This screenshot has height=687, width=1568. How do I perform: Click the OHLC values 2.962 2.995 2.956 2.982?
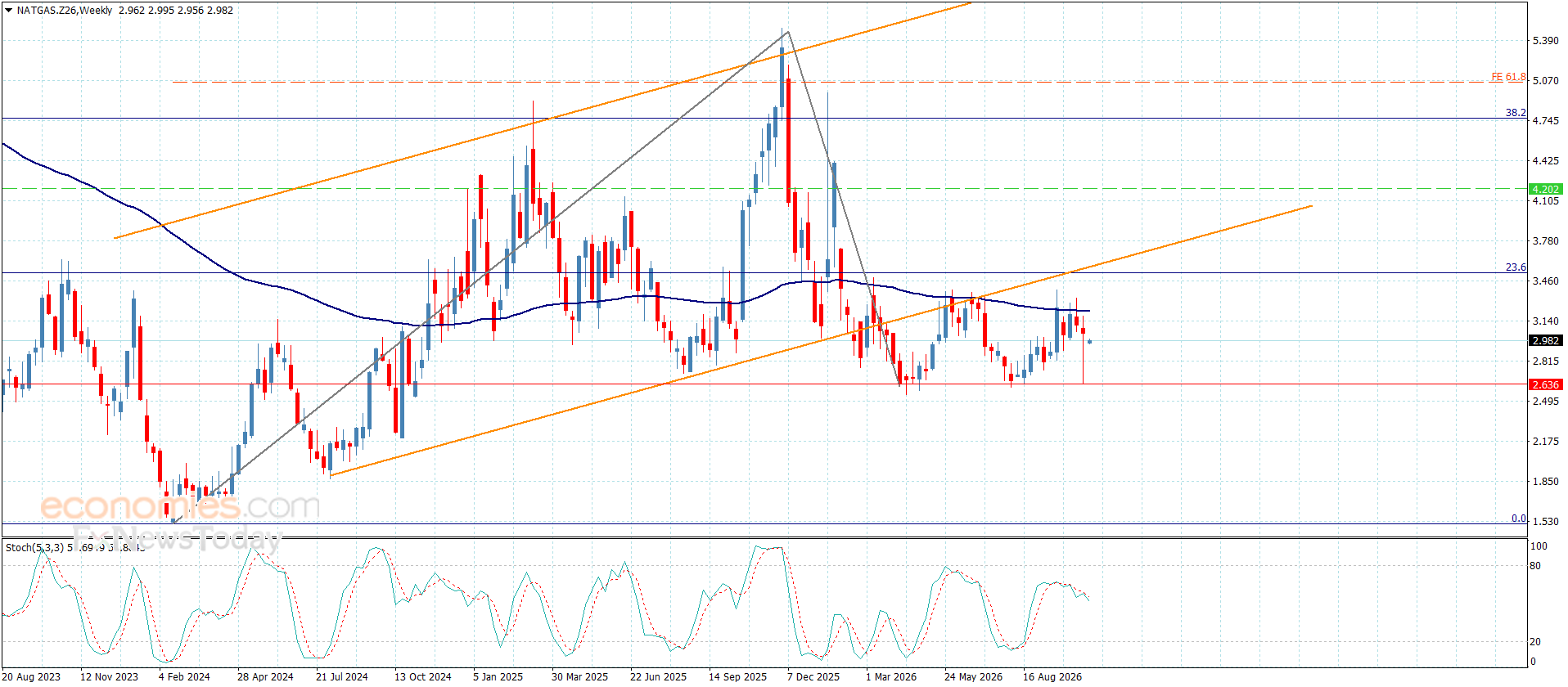coord(176,11)
